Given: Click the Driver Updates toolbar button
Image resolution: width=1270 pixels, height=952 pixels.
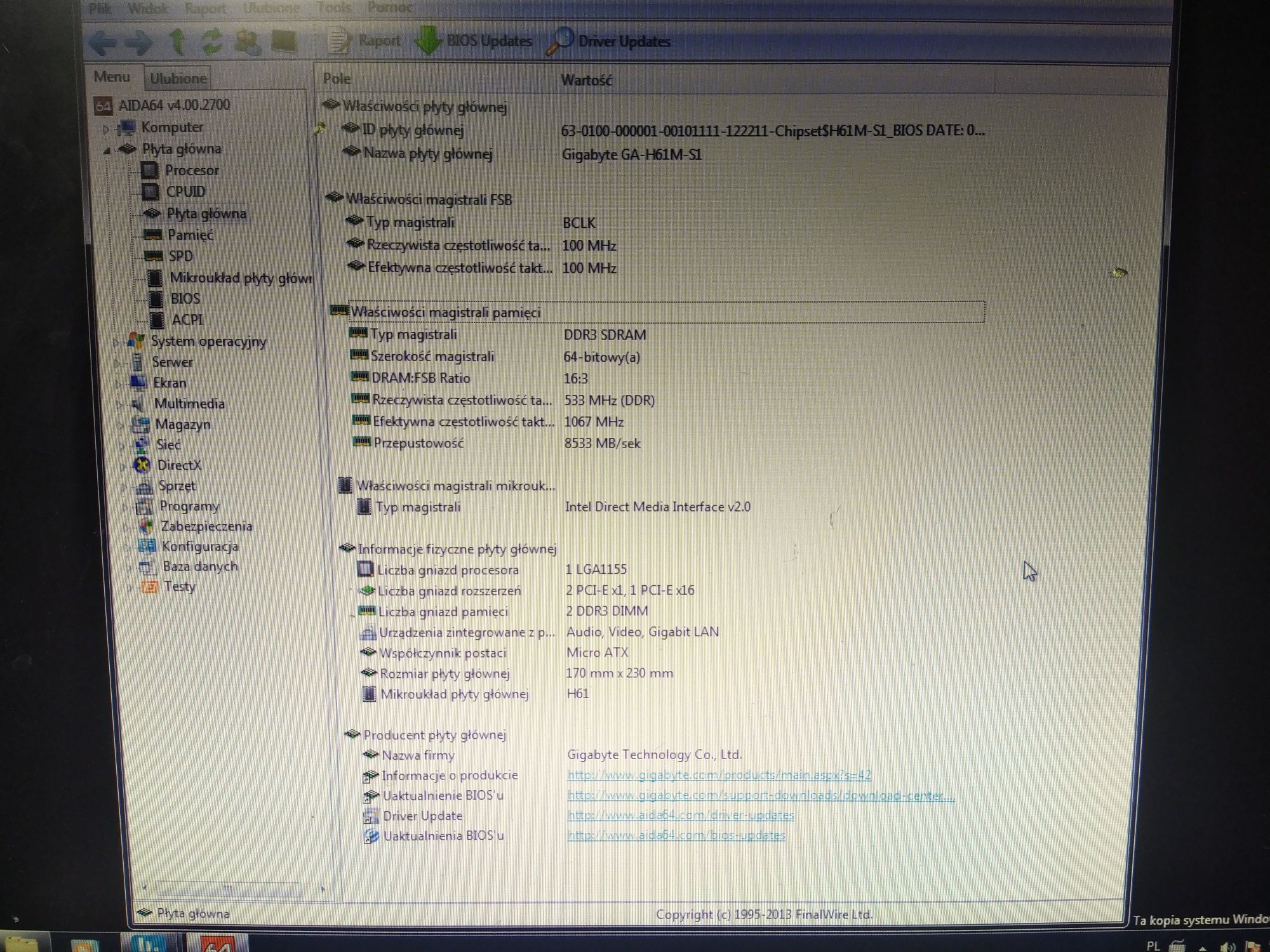Looking at the screenshot, I should (609, 41).
